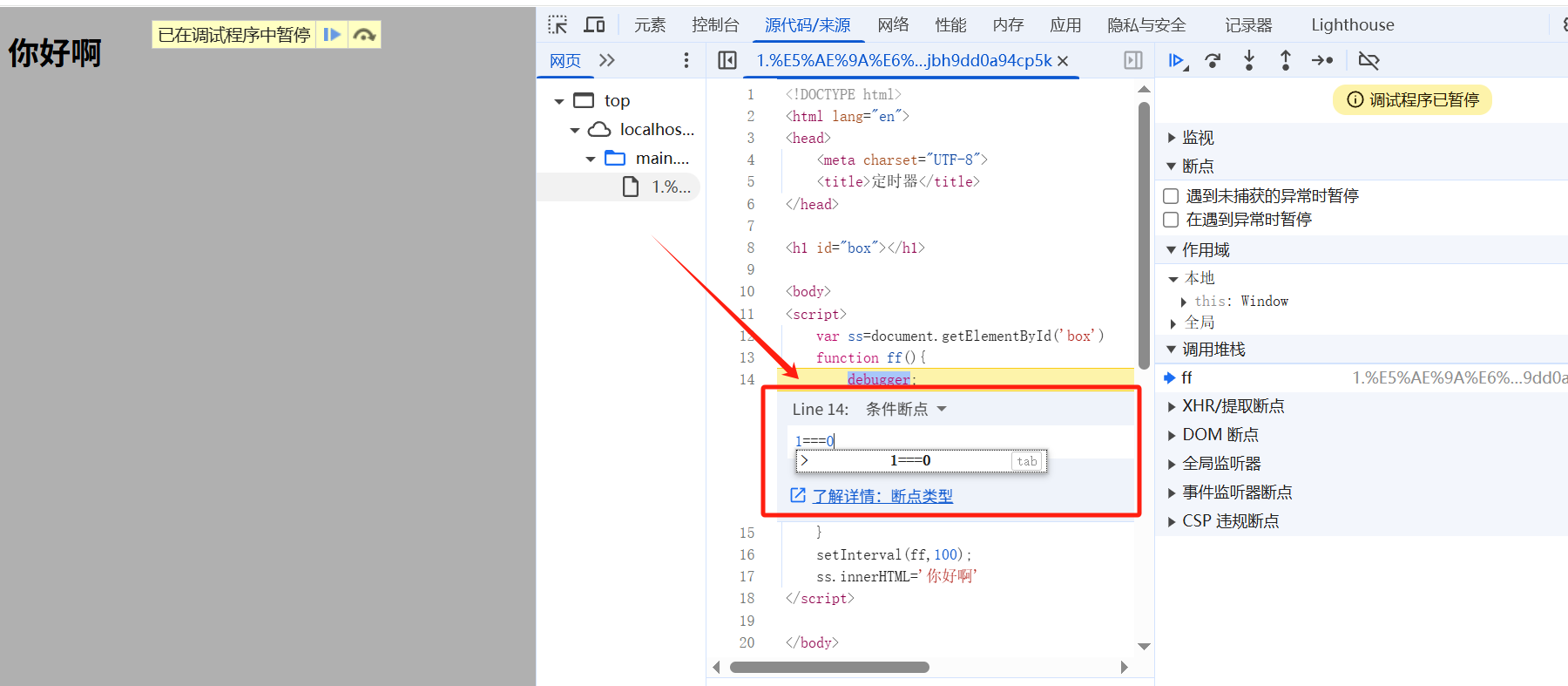Step into next function call
1568x686 pixels.
(1249, 60)
